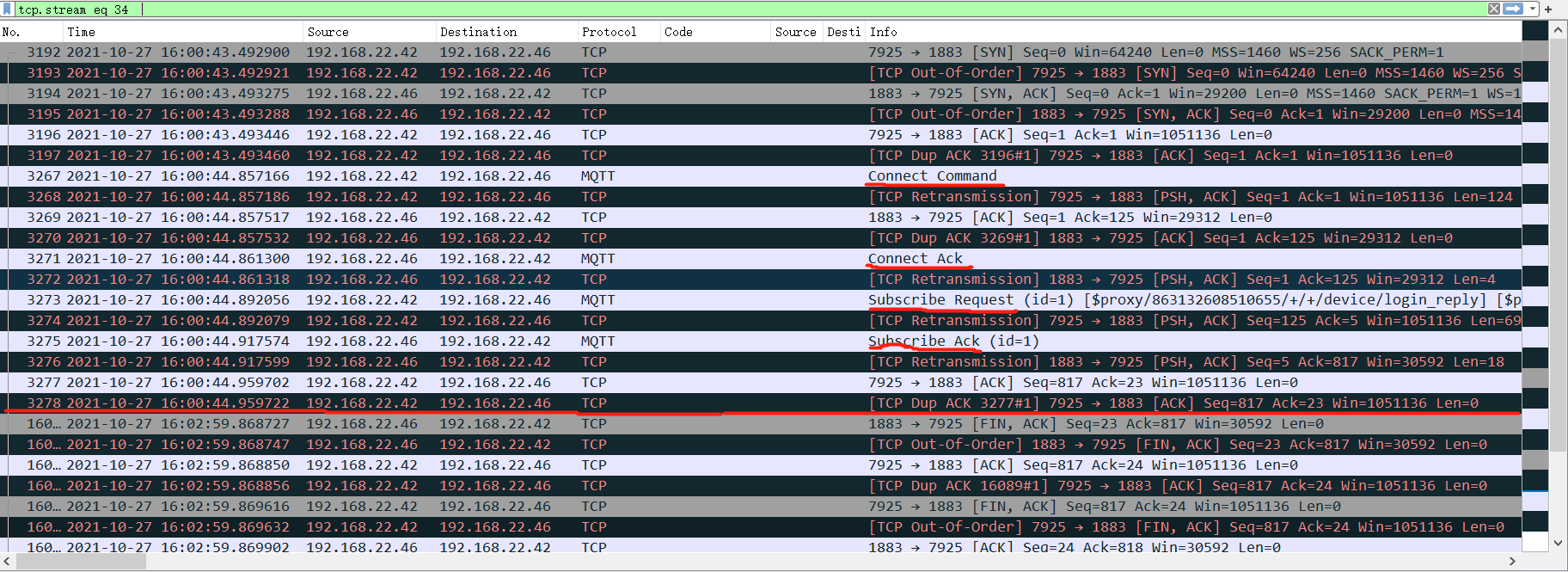Screen dimensions: 1568x572
Task: Select packet 3276 Retransmission row
Action: tap(761, 362)
